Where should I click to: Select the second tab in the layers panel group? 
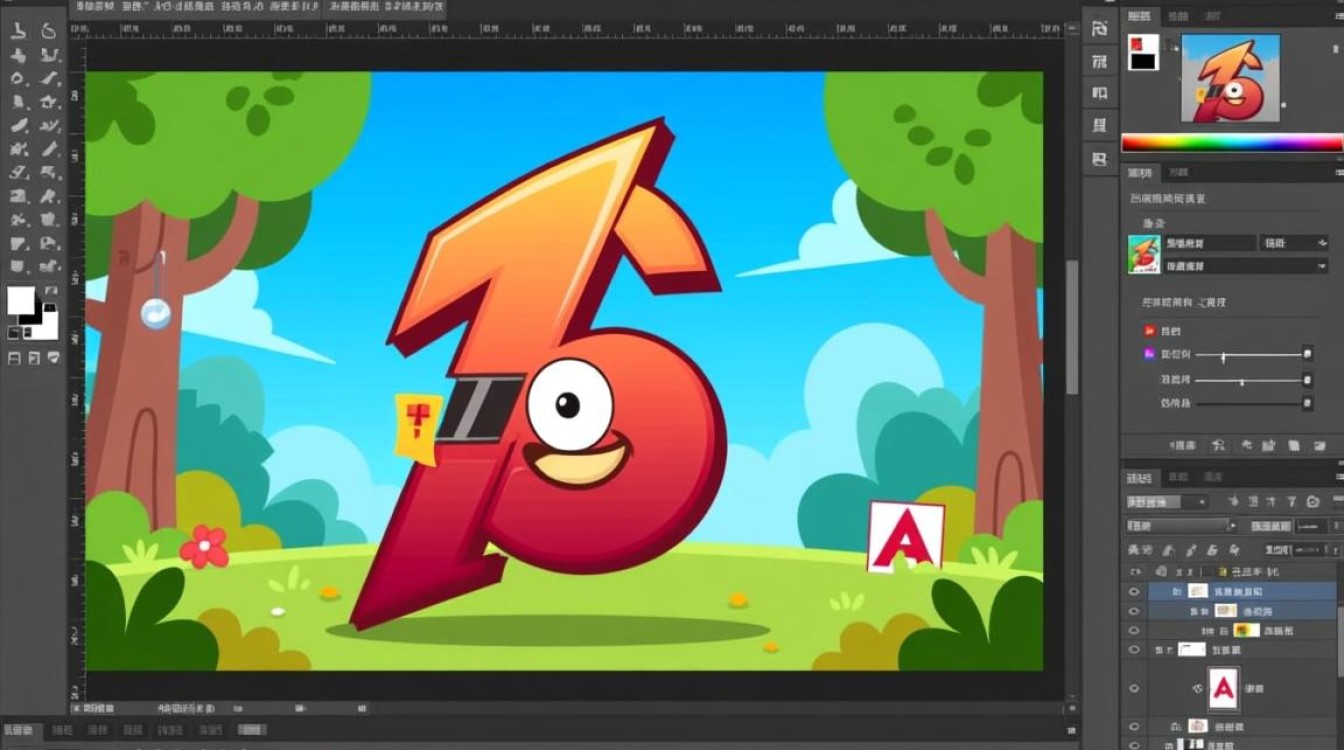point(1178,477)
